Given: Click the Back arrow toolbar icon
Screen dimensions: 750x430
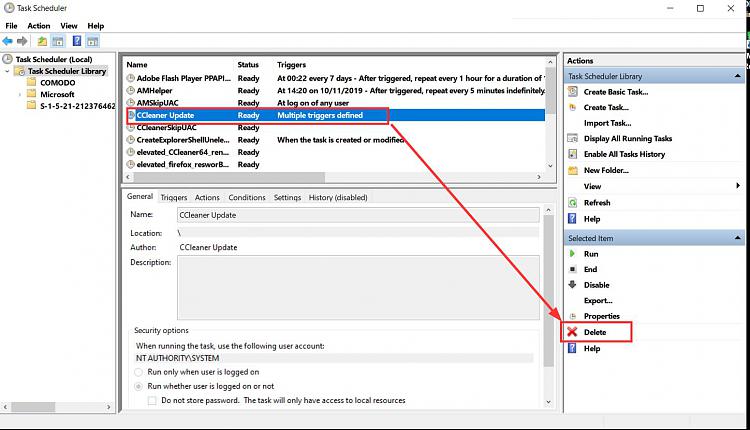Looking at the screenshot, I should point(7,41).
